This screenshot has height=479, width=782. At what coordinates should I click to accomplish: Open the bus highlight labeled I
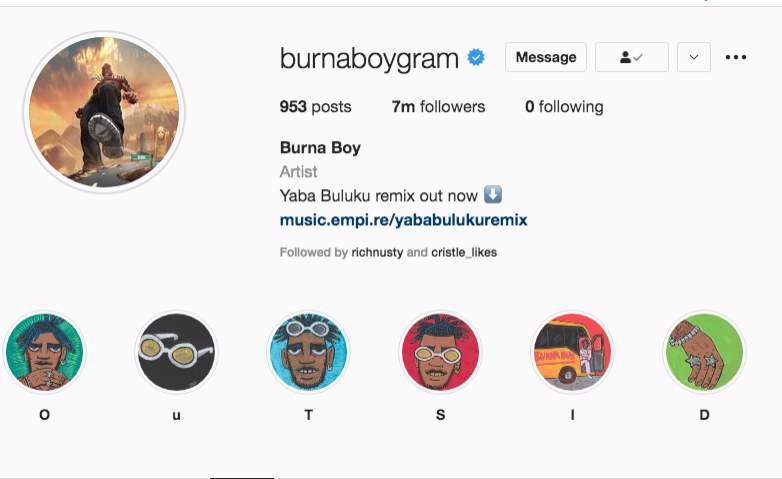click(572, 352)
